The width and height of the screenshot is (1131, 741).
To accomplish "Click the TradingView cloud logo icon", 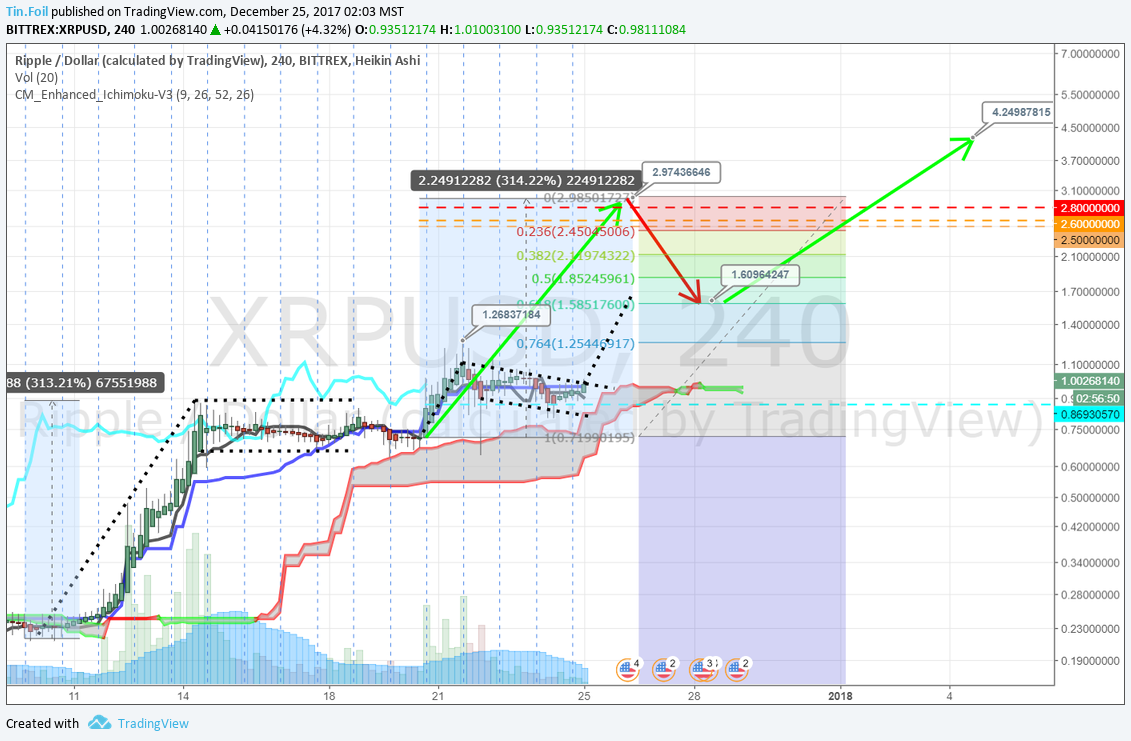I will pos(100,723).
